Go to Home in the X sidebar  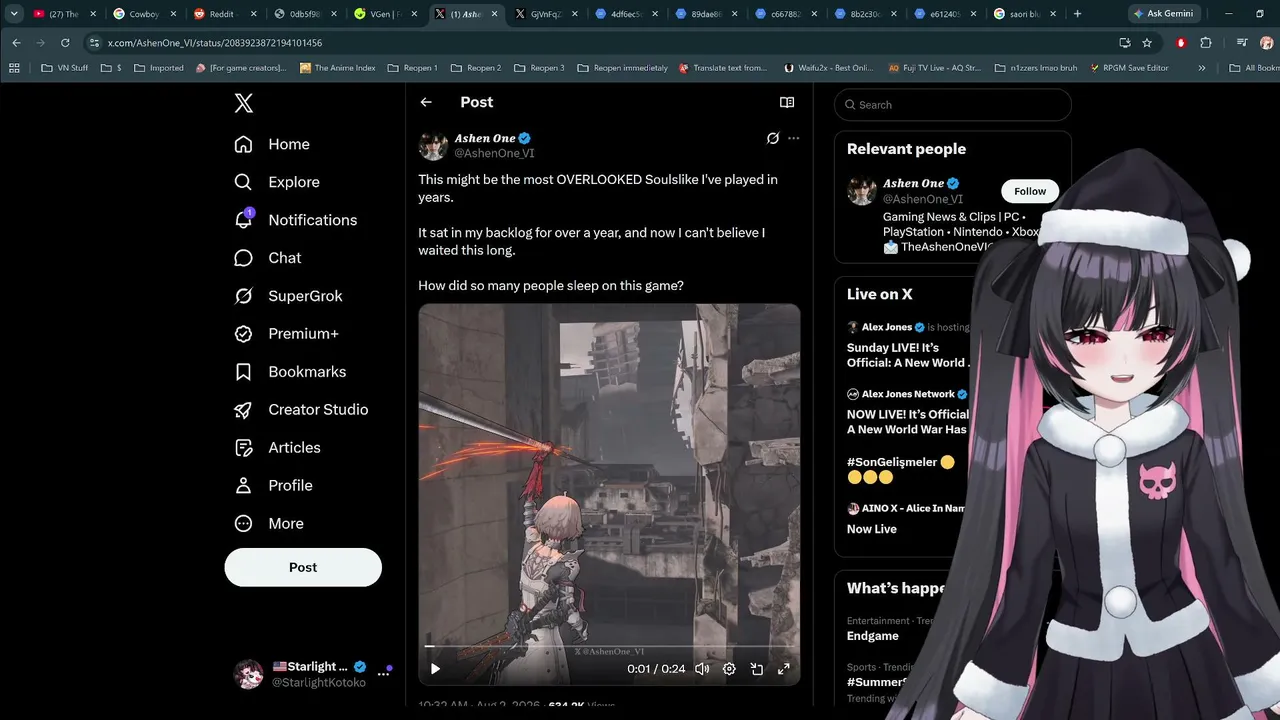[272, 144]
